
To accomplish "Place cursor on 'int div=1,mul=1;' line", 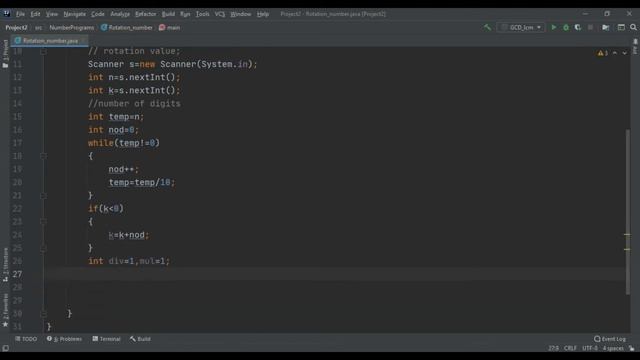I will tap(129, 261).
